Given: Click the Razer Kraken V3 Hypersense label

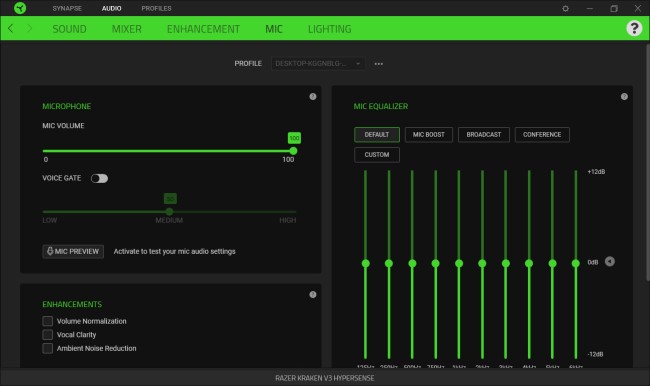Looking at the screenshot, I should pos(325,378).
